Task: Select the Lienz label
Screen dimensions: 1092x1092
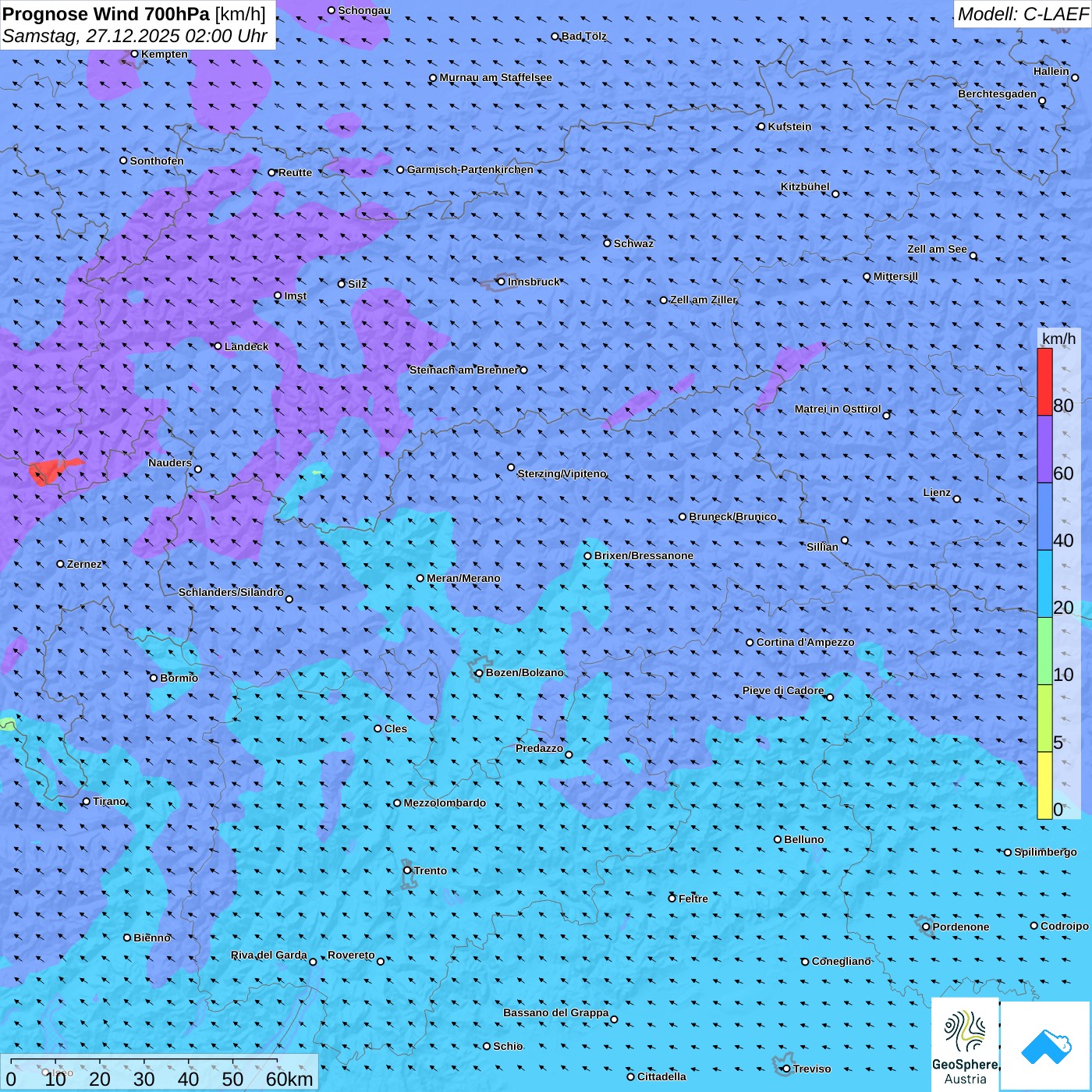Action: tap(937, 492)
